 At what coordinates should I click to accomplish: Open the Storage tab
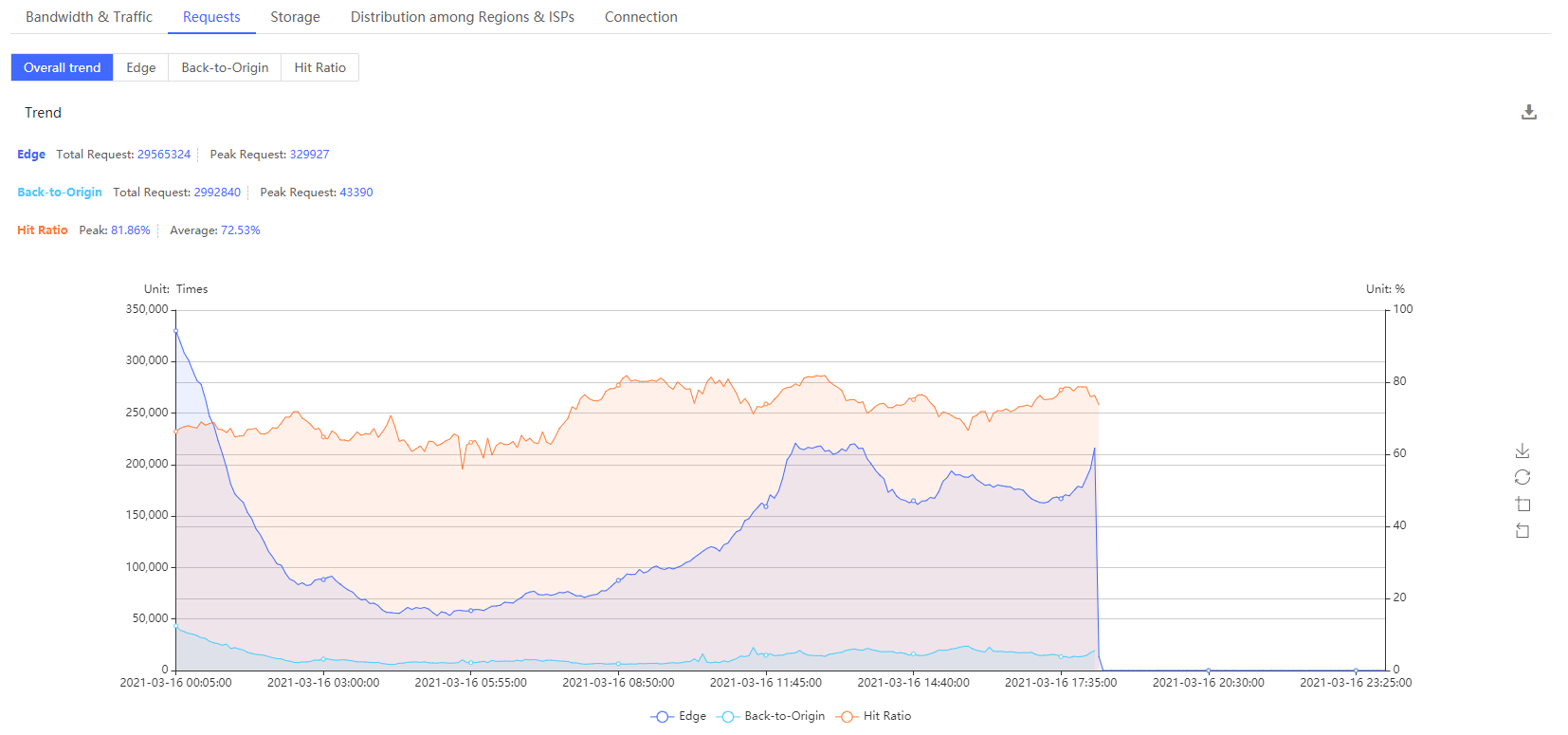point(295,17)
